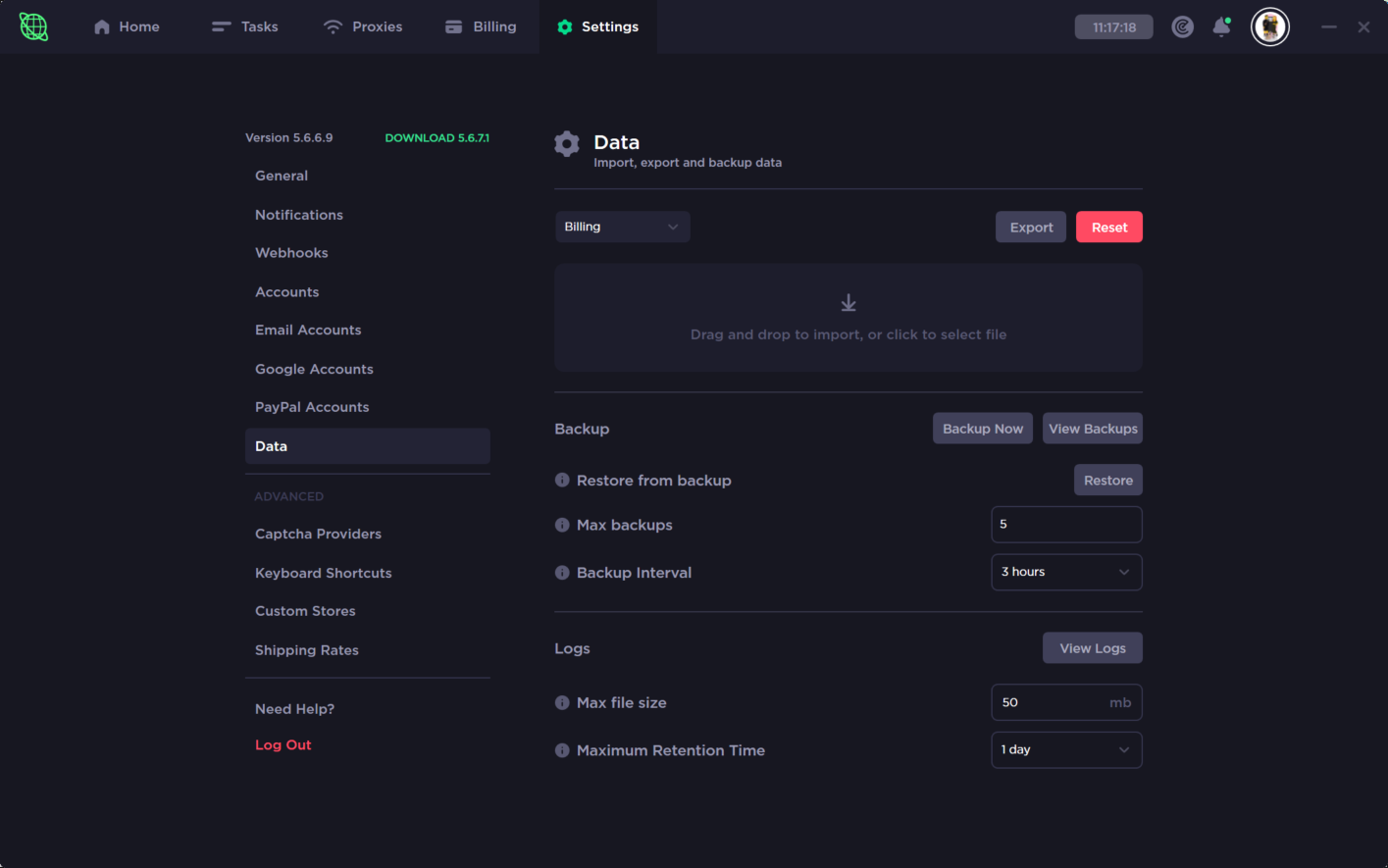
Task: Click the info icon beside Restore from backup
Action: (562, 480)
